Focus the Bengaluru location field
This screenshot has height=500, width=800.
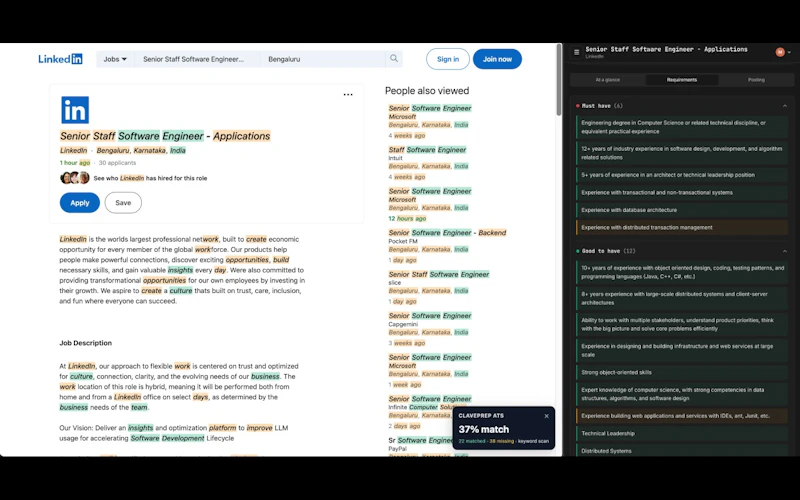tap(323, 59)
